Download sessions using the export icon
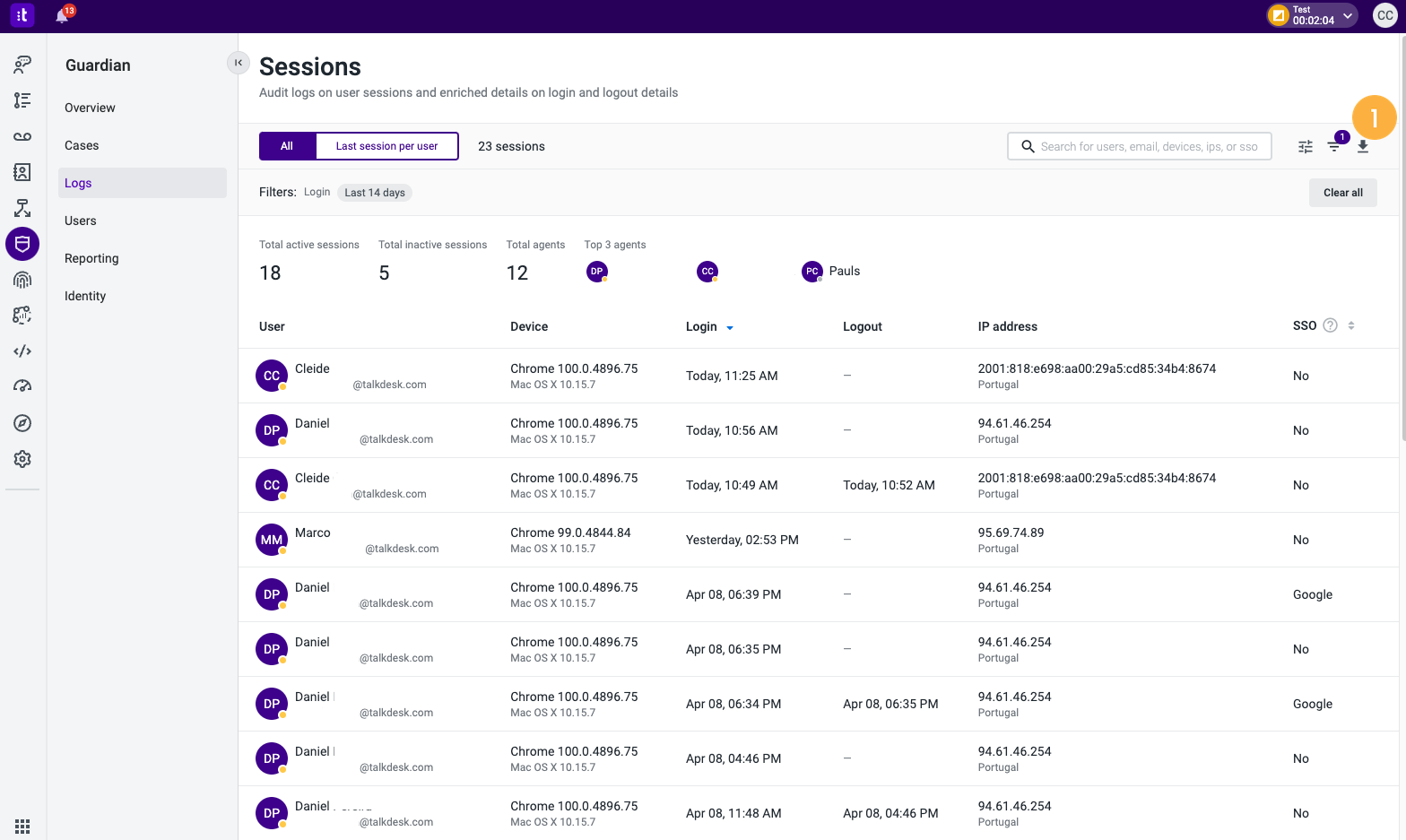The width and height of the screenshot is (1406, 840). 1363,146
